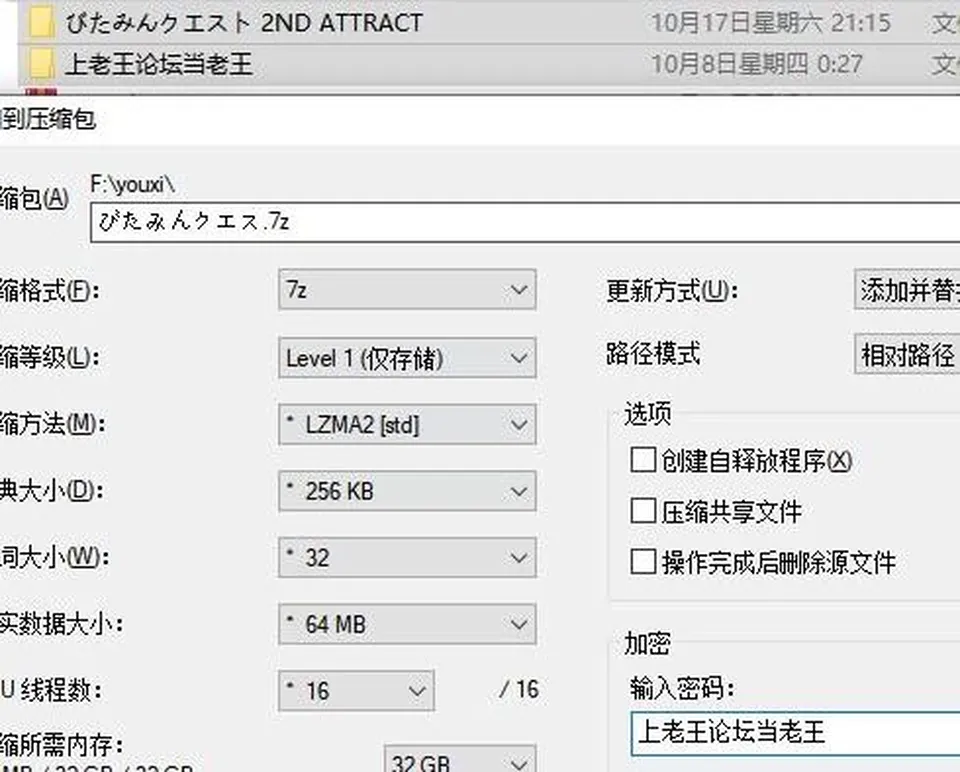This screenshot has height=772, width=960.
Task: Select the びたみんクエスト 2ND ATTRACT folder name
Action: [x=244, y=23]
